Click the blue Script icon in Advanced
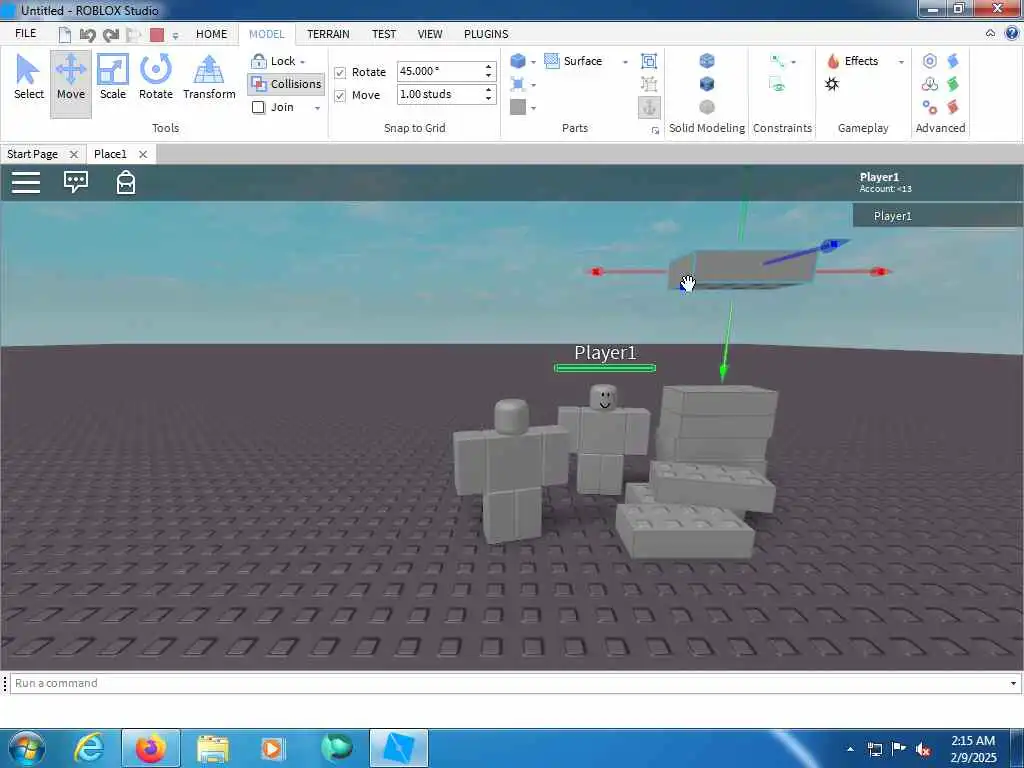1024x768 pixels. 953,61
